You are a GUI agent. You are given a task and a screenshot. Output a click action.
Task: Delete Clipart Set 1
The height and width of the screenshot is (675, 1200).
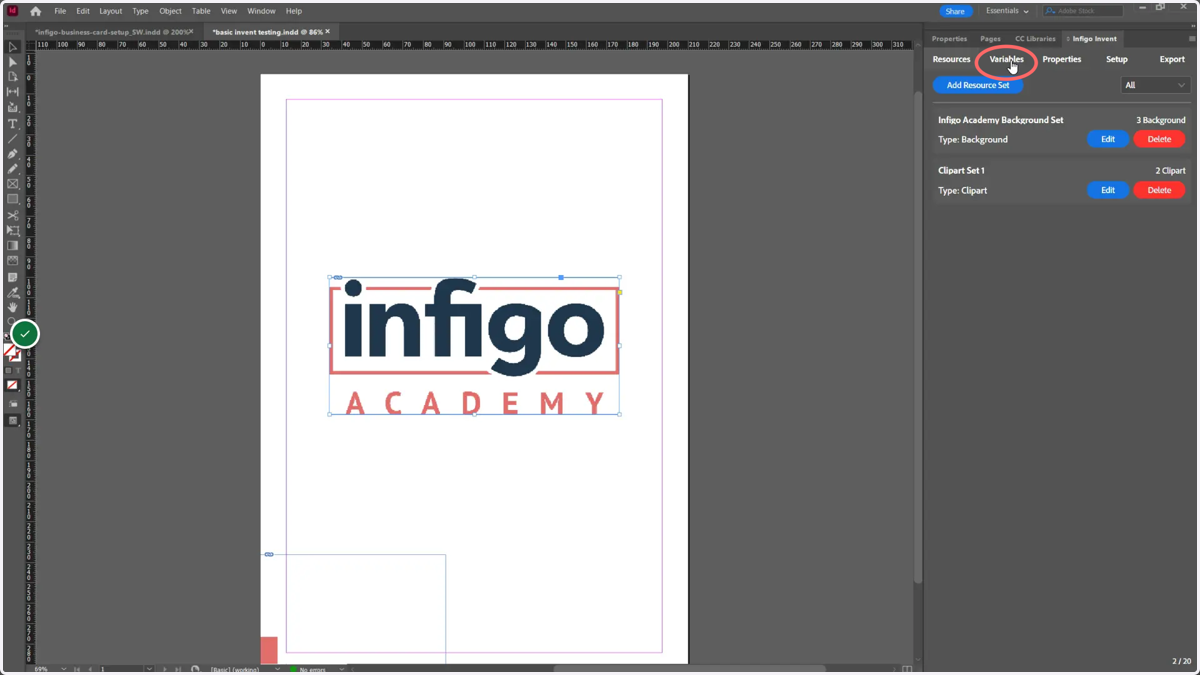pyautogui.click(x=1159, y=190)
